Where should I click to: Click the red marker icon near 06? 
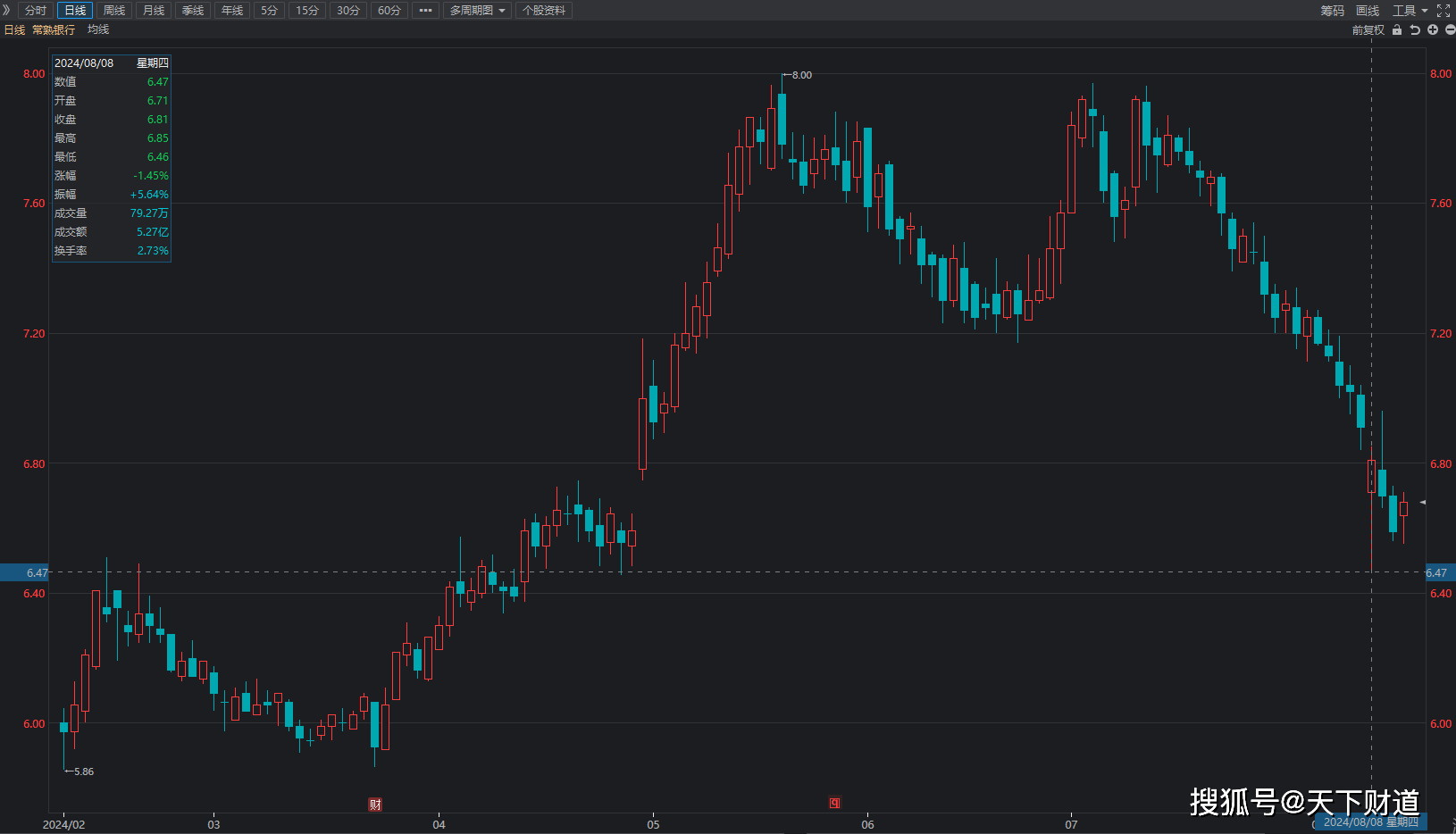point(834,803)
